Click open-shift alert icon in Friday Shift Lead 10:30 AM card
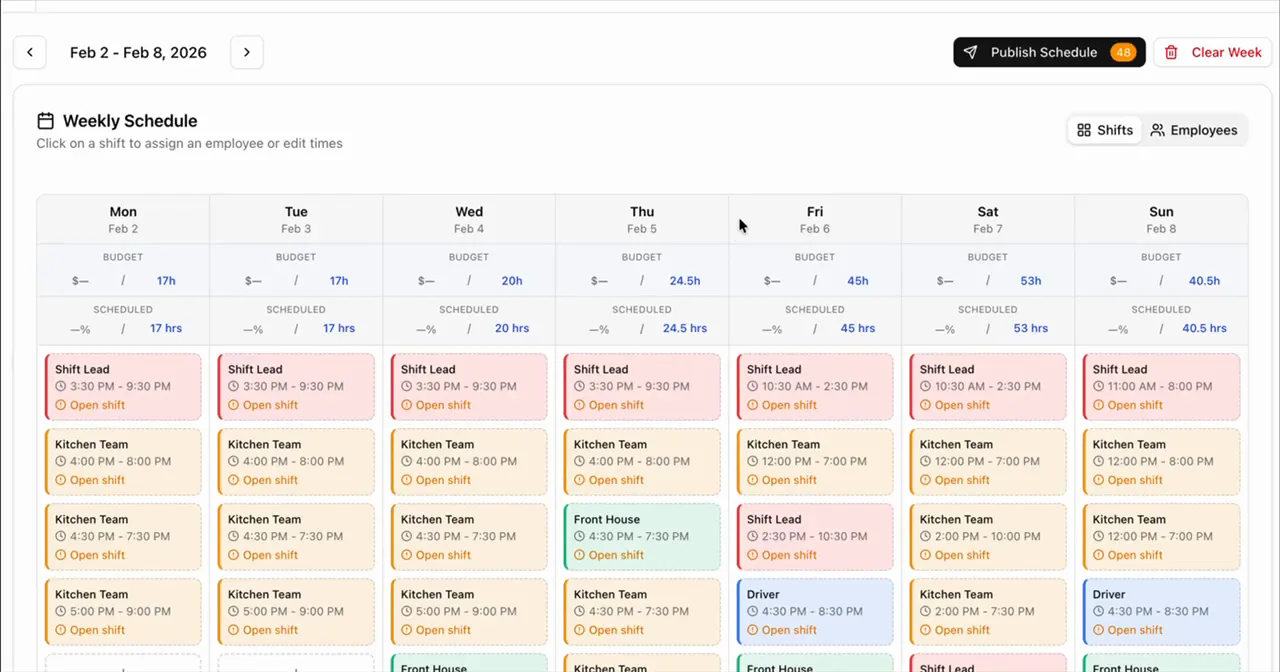This screenshot has width=1280, height=672. pyautogui.click(x=753, y=405)
